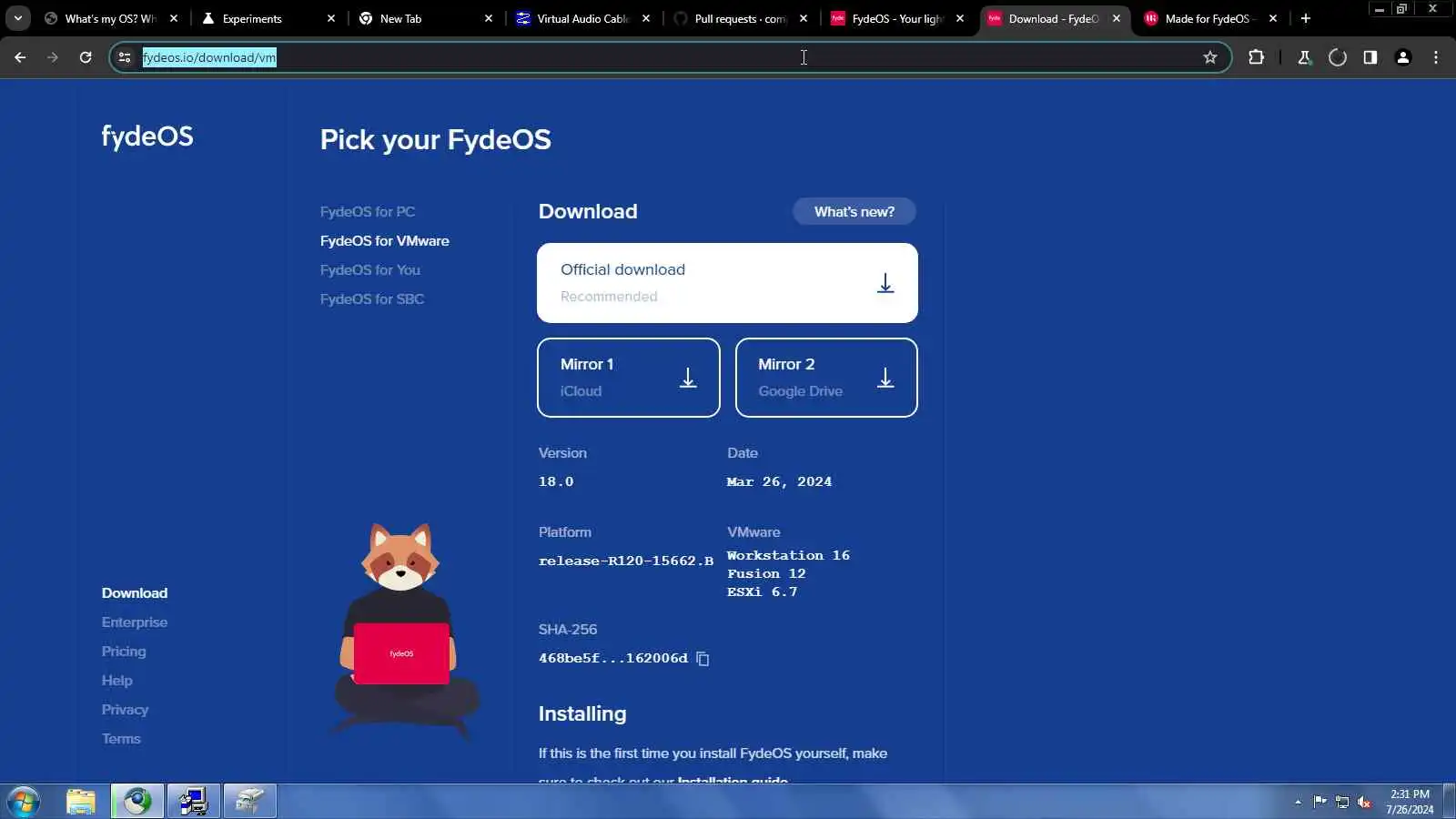Select FydeOS for PC
Screen dimensions: 1456x819
pos(368,211)
